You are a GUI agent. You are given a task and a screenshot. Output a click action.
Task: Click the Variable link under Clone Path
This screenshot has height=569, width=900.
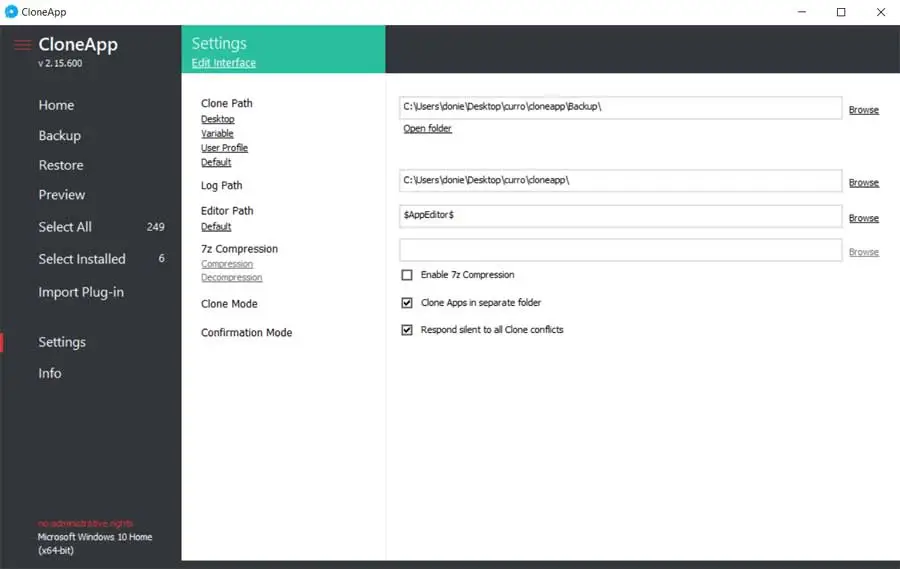[217, 133]
